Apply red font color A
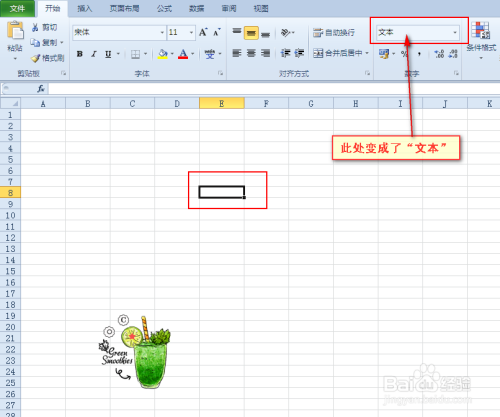The height and width of the screenshot is (417, 500). [183, 54]
